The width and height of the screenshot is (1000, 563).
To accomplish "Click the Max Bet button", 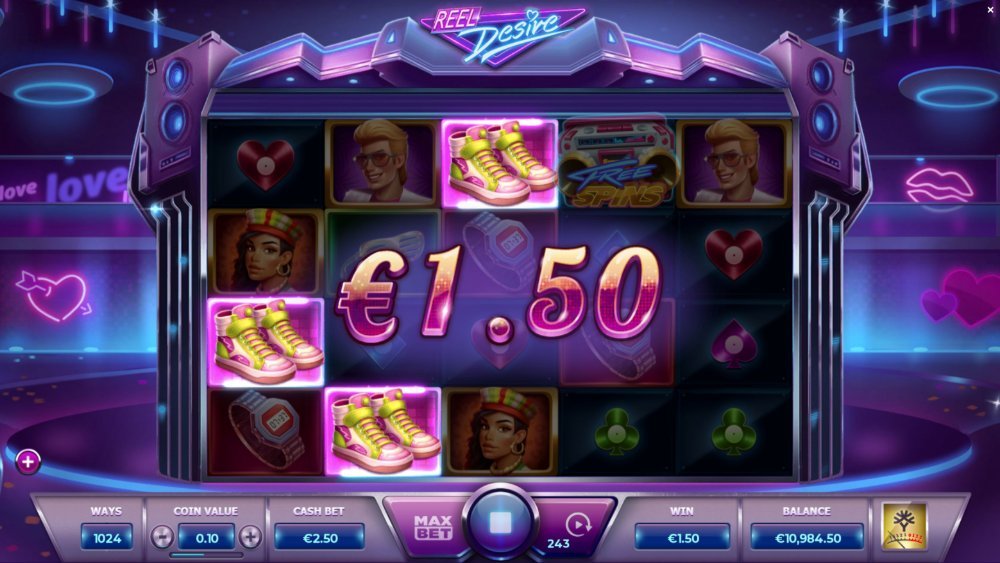I will click(x=433, y=527).
